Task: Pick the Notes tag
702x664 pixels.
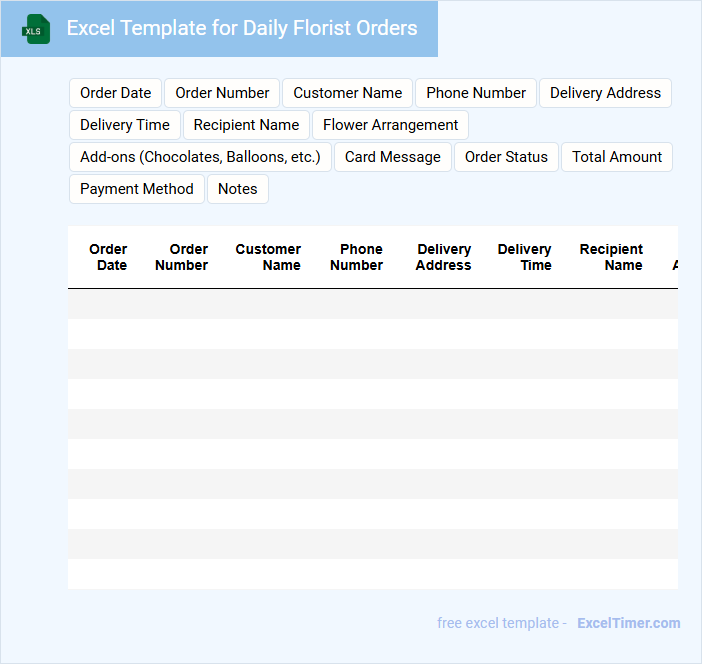Action: tap(238, 189)
